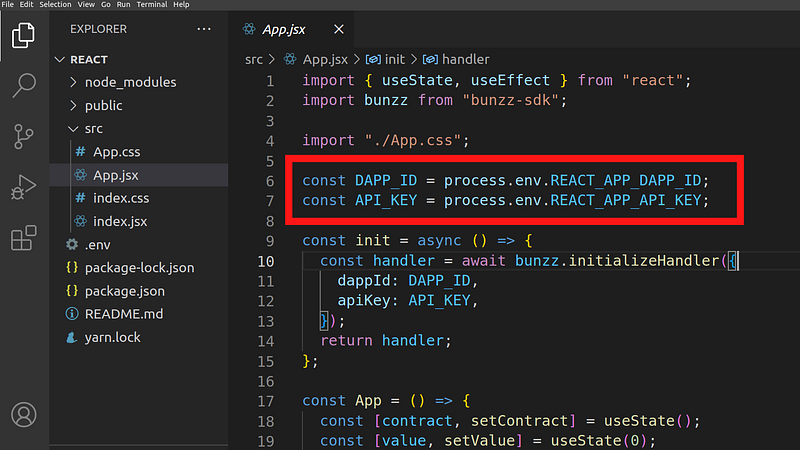Collapse the src folder

(93, 129)
